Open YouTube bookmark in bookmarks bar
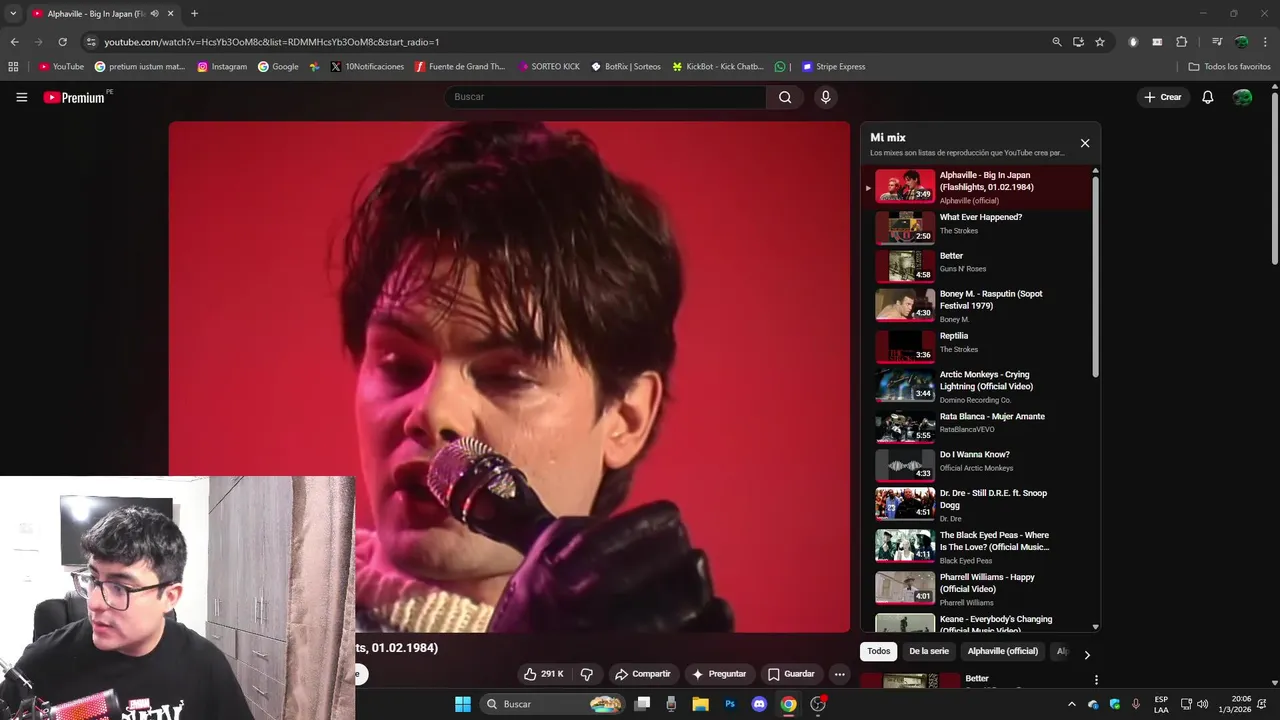 tap(61, 67)
